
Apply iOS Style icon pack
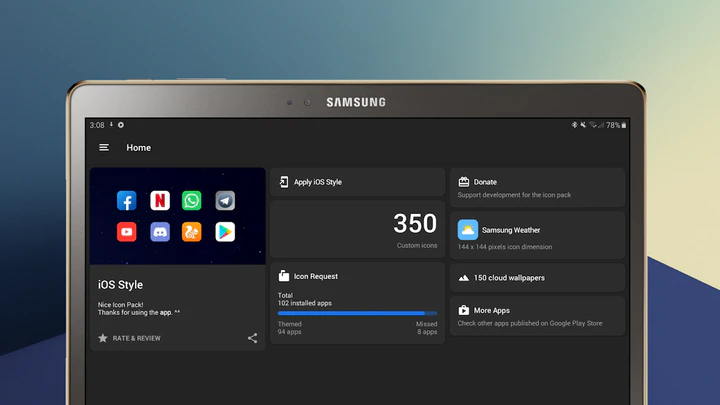[x=357, y=182]
